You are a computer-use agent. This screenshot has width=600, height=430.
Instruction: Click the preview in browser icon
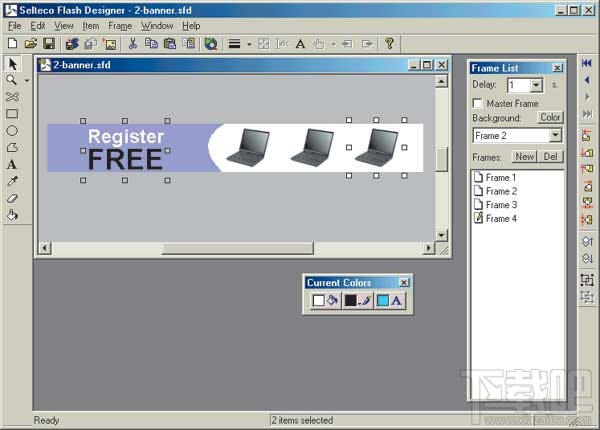(x=210, y=44)
